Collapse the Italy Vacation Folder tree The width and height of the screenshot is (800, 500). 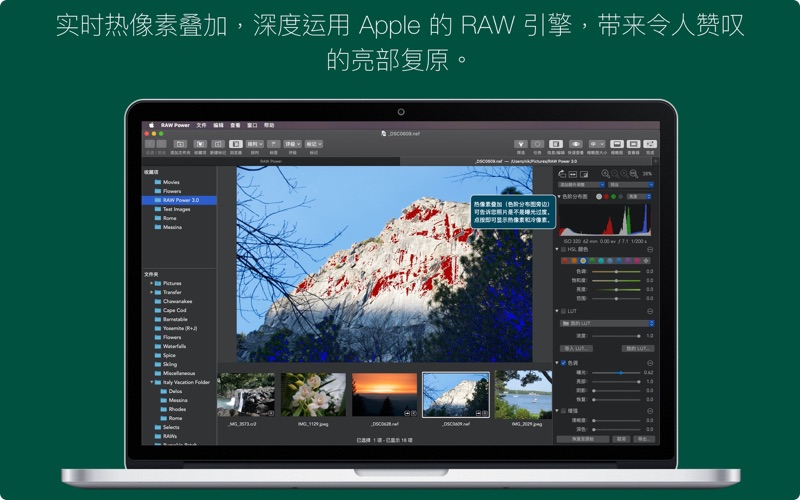tap(152, 381)
